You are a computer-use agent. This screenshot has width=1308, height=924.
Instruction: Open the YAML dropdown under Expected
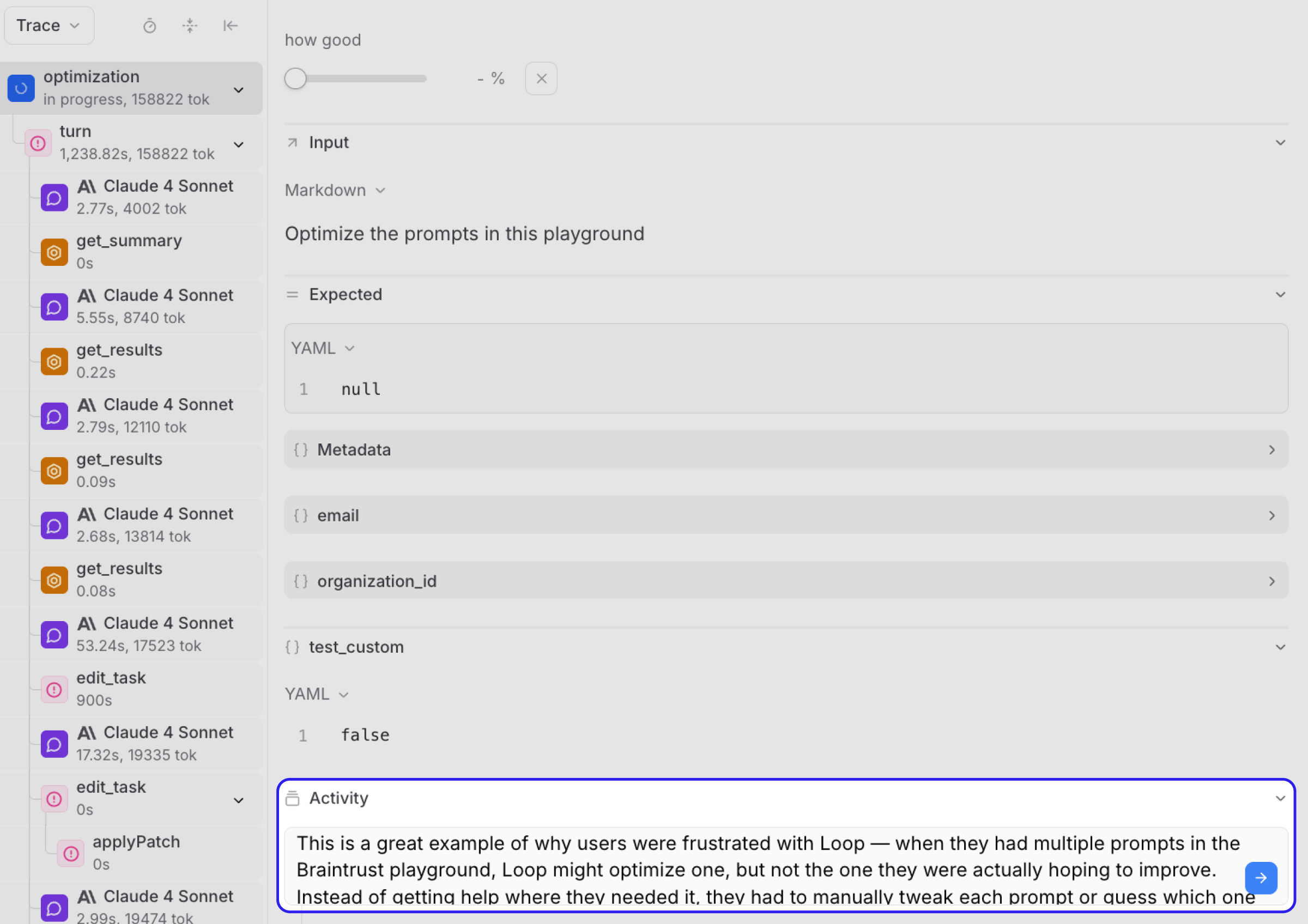pyautogui.click(x=323, y=348)
